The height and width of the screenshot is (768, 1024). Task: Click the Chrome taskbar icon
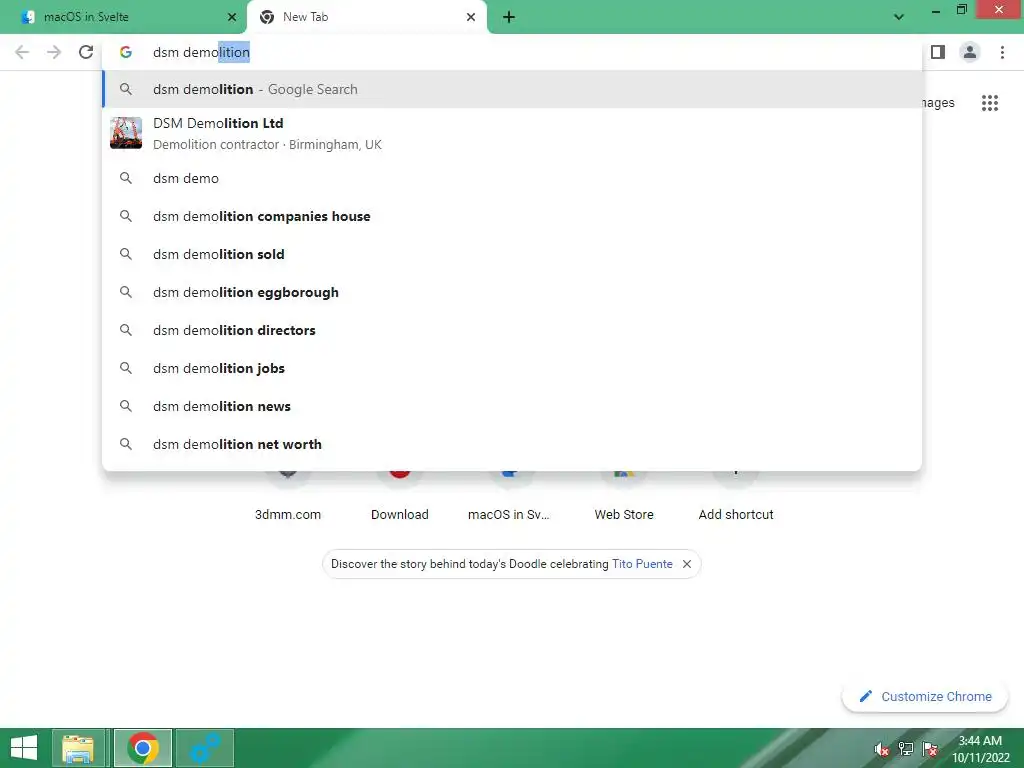click(x=143, y=748)
